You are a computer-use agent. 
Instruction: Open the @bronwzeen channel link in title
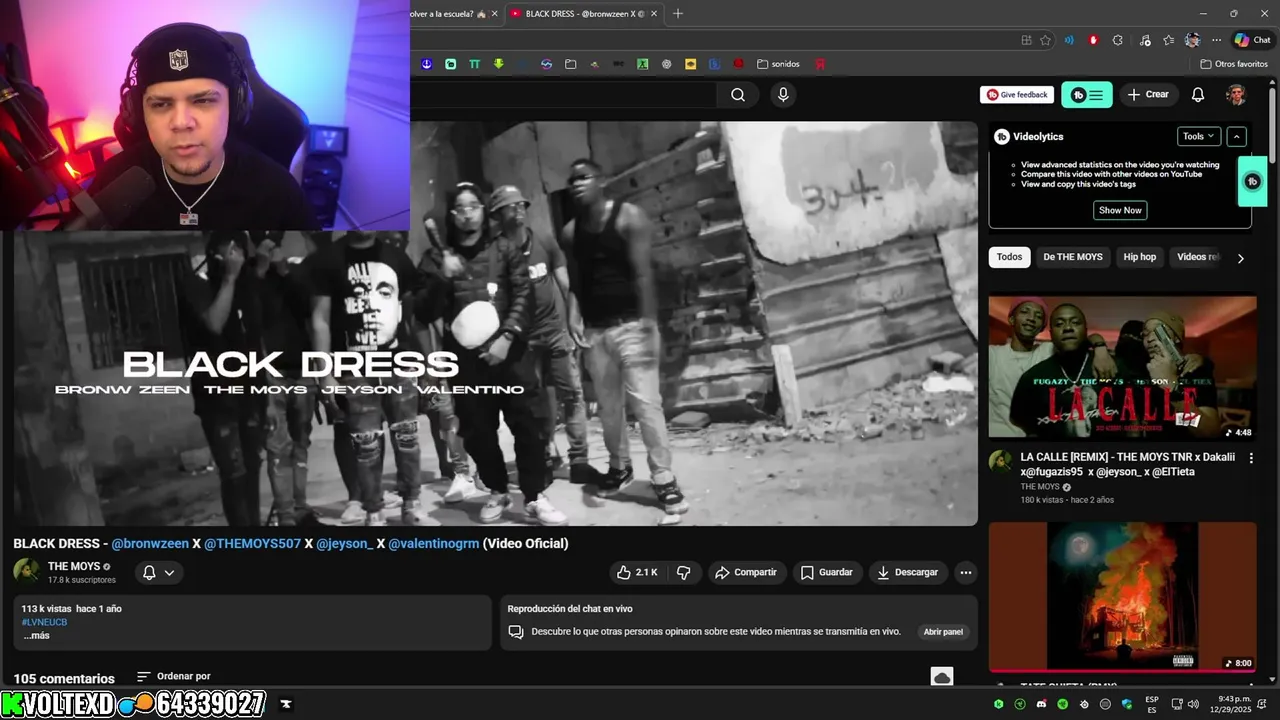tap(150, 544)
